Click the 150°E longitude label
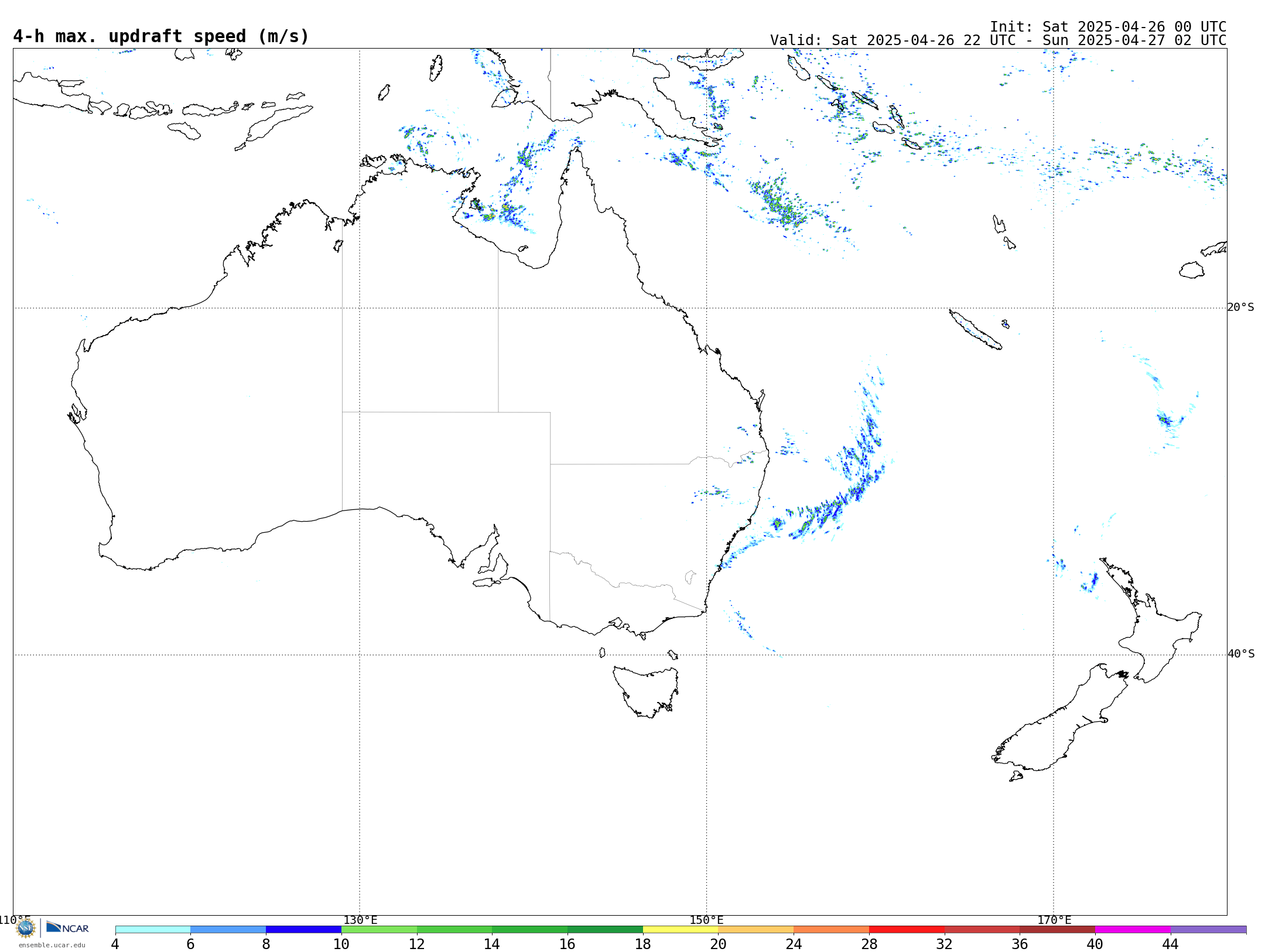Image resolution: width=1265 pixels, height=952 pixels. point(707,920)
